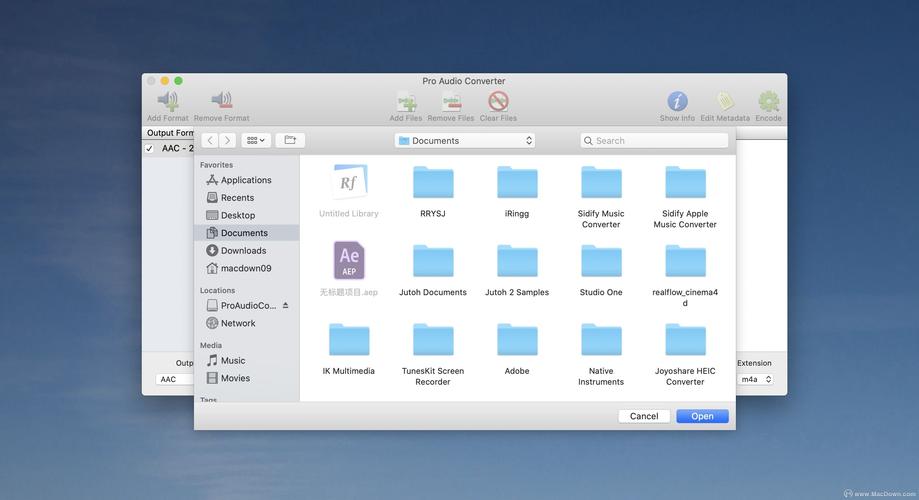
Task: Eject the ProAudioCo... volume
Action: [285, 305]
